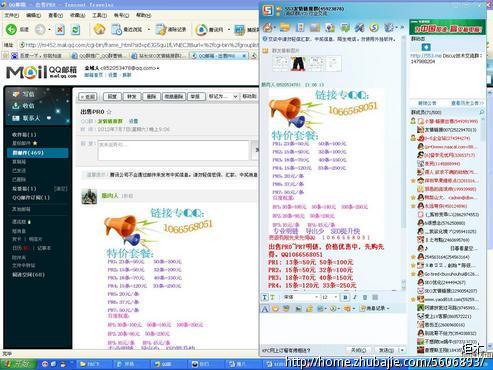
Task: Click the Send button in chat window
Action: 386,350
